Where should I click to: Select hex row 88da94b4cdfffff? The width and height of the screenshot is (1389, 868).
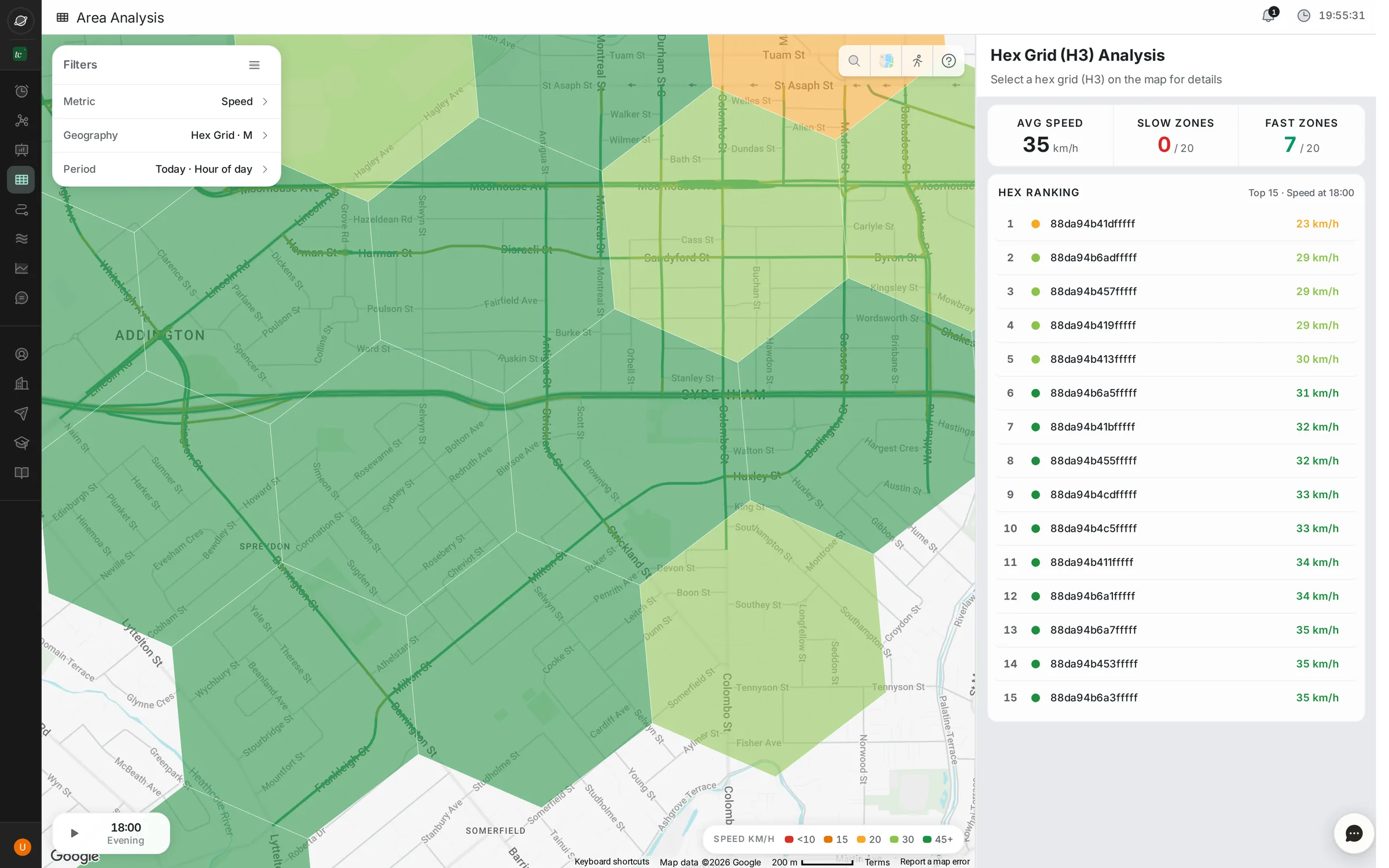point(1175,495)
